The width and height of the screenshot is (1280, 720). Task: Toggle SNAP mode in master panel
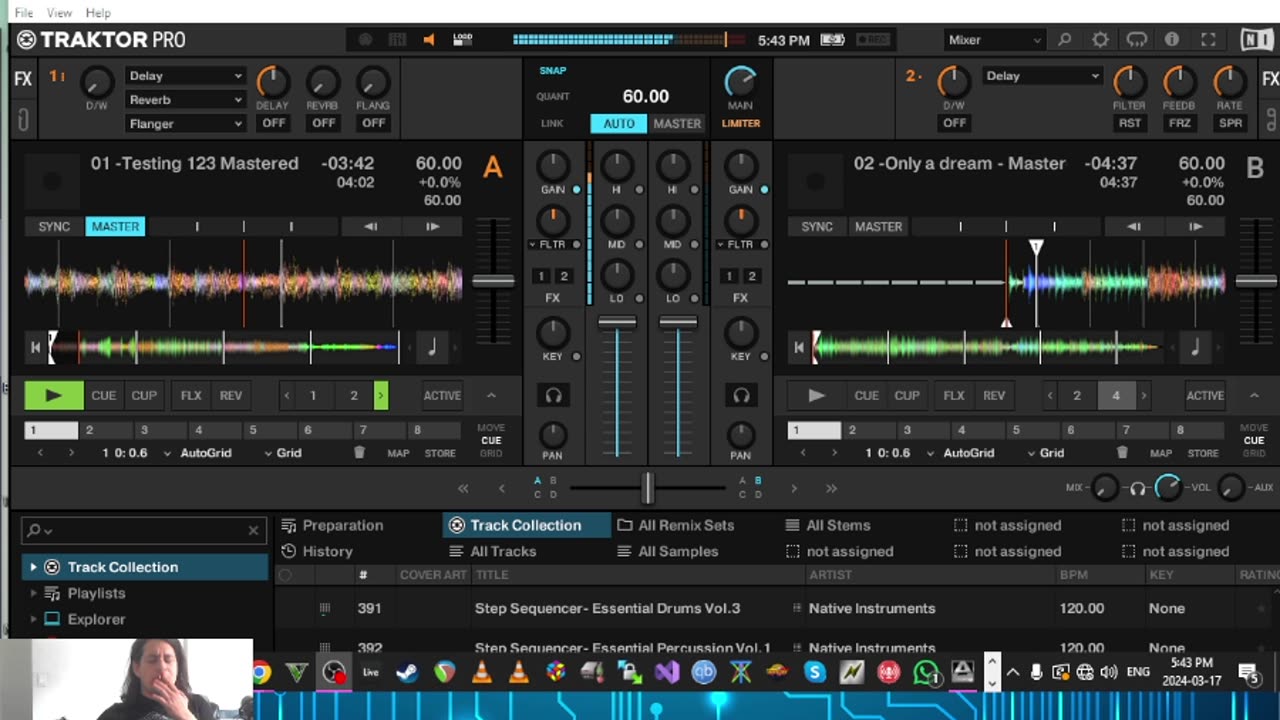(553, 71)
